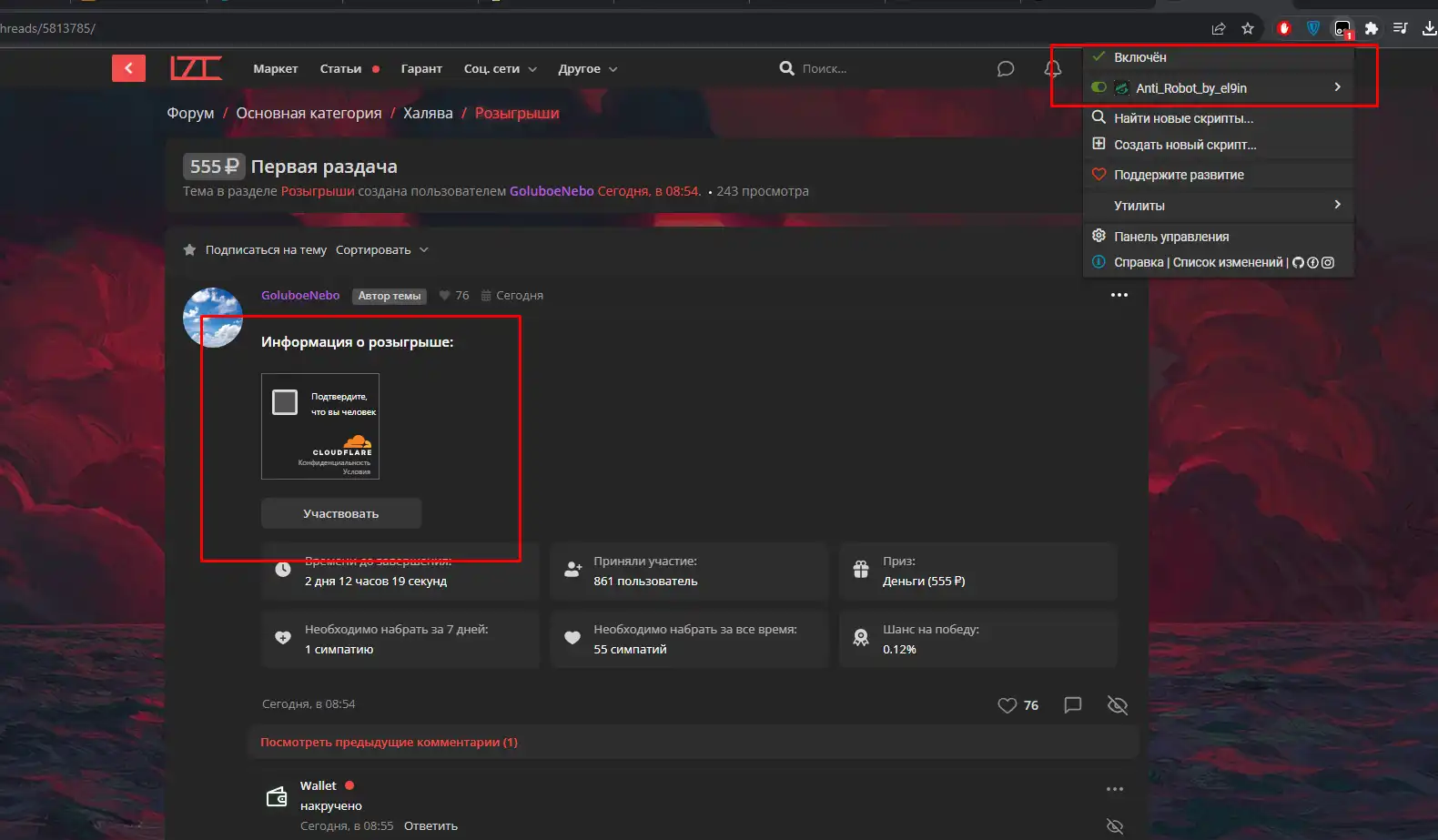Click the Приз Деньги (555 ₽) info card

(x=978, y=572)
